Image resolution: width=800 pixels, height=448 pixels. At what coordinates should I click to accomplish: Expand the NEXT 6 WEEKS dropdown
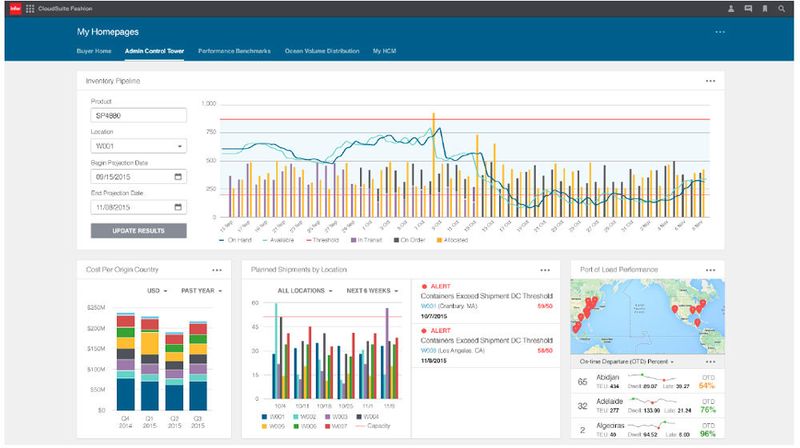pyautogui.click(x=375, y=291)
